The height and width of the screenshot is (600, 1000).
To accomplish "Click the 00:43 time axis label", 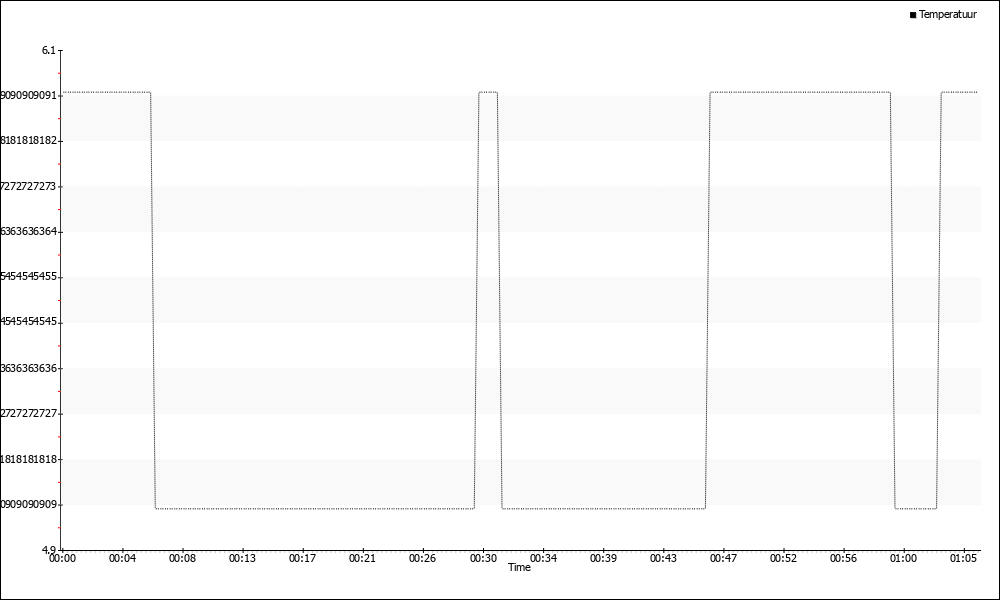I will coord(663,559).
